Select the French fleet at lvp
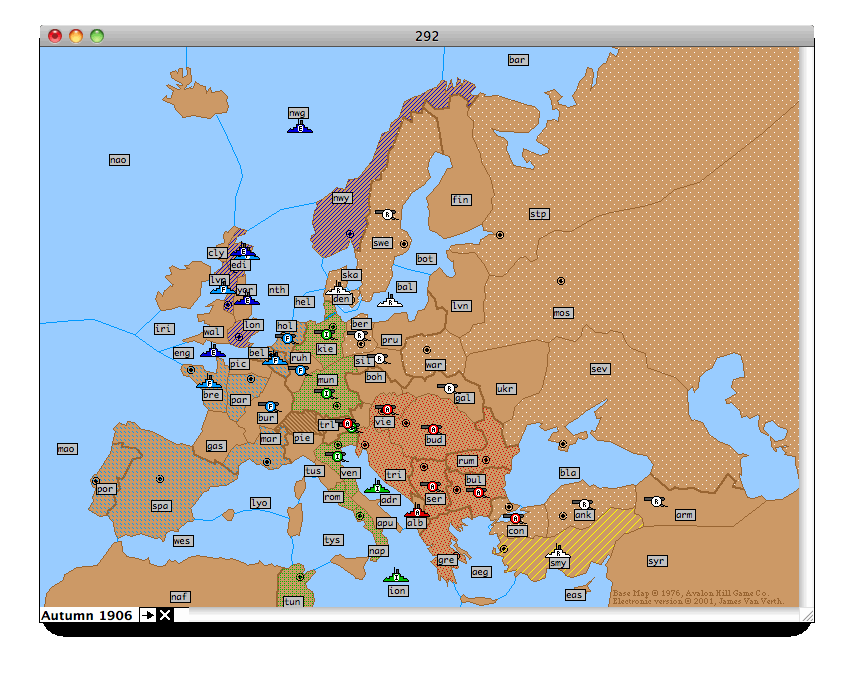854x677 pixels. coord(223,289)
